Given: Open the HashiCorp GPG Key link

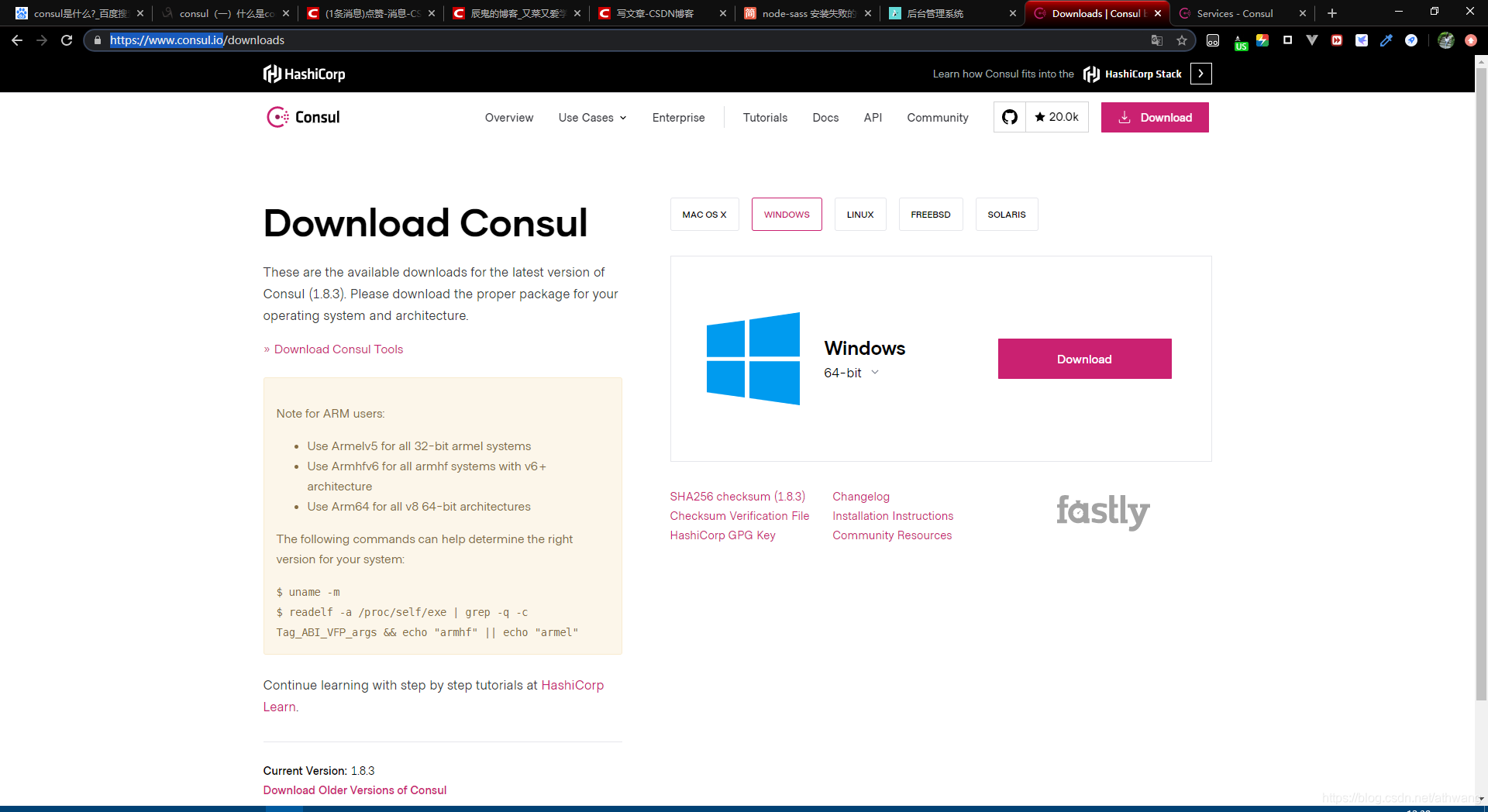Looking at the screenshot, I should tap(722, 535).
